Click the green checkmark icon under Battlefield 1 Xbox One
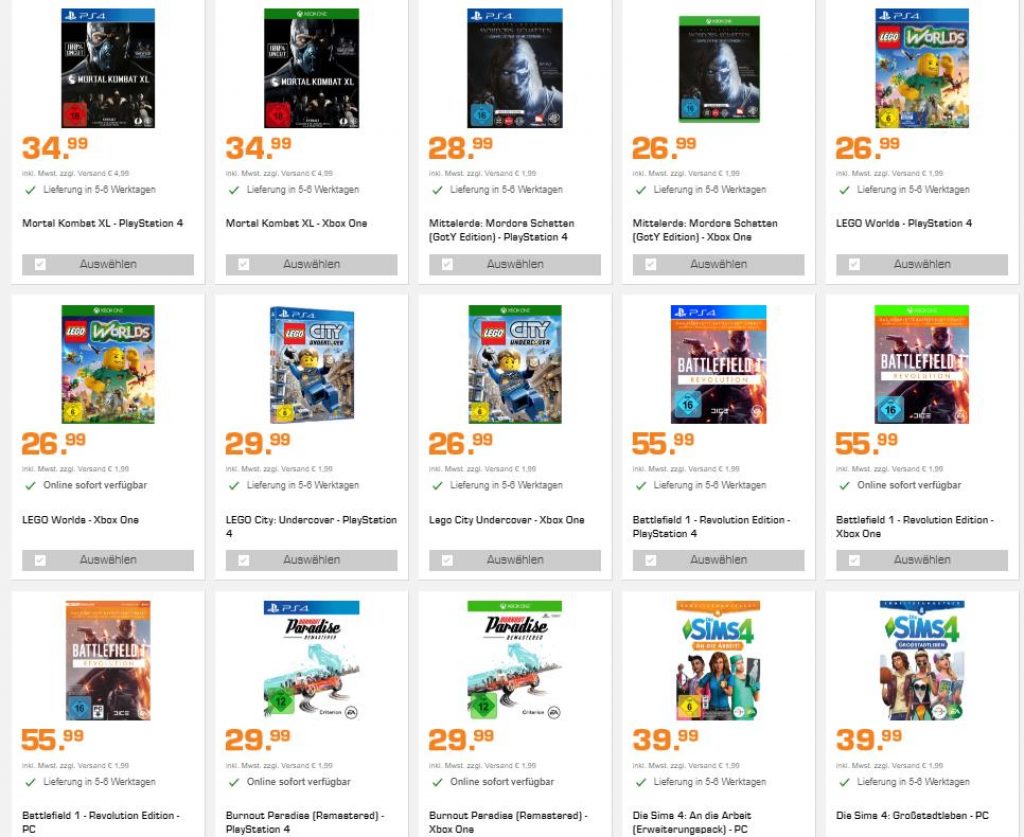The width and height of the screenshot is (1024, 837). (x=844, y=486)
